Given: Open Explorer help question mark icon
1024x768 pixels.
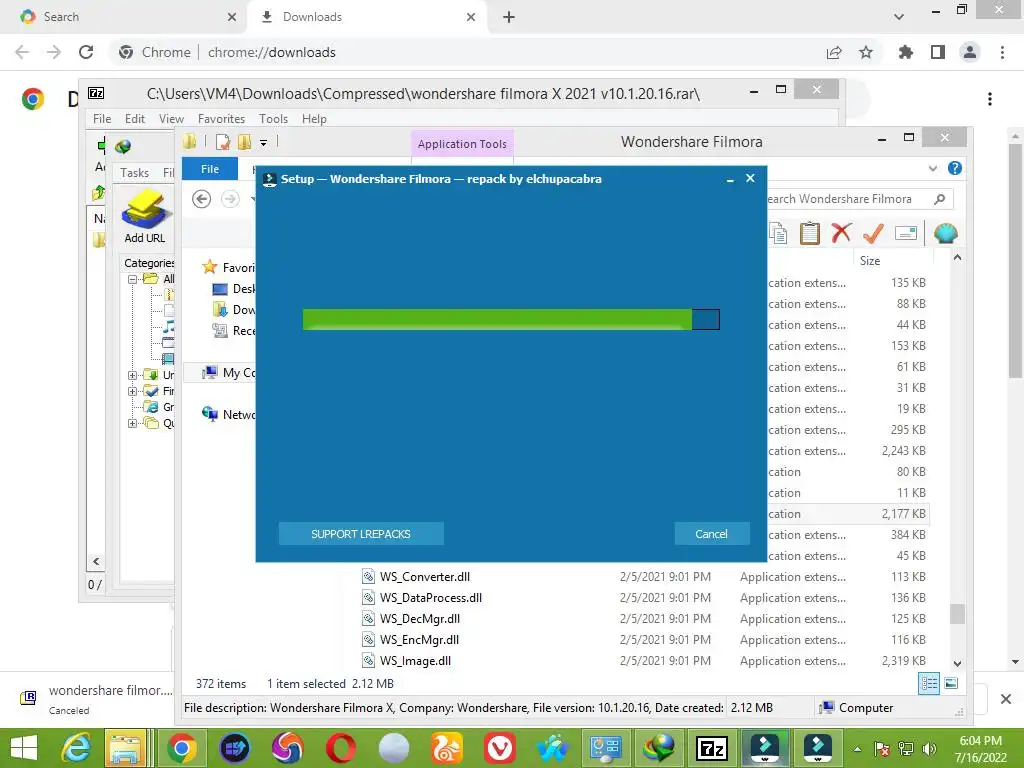Looking at the screenshot, I should click(x=955, y=168).
